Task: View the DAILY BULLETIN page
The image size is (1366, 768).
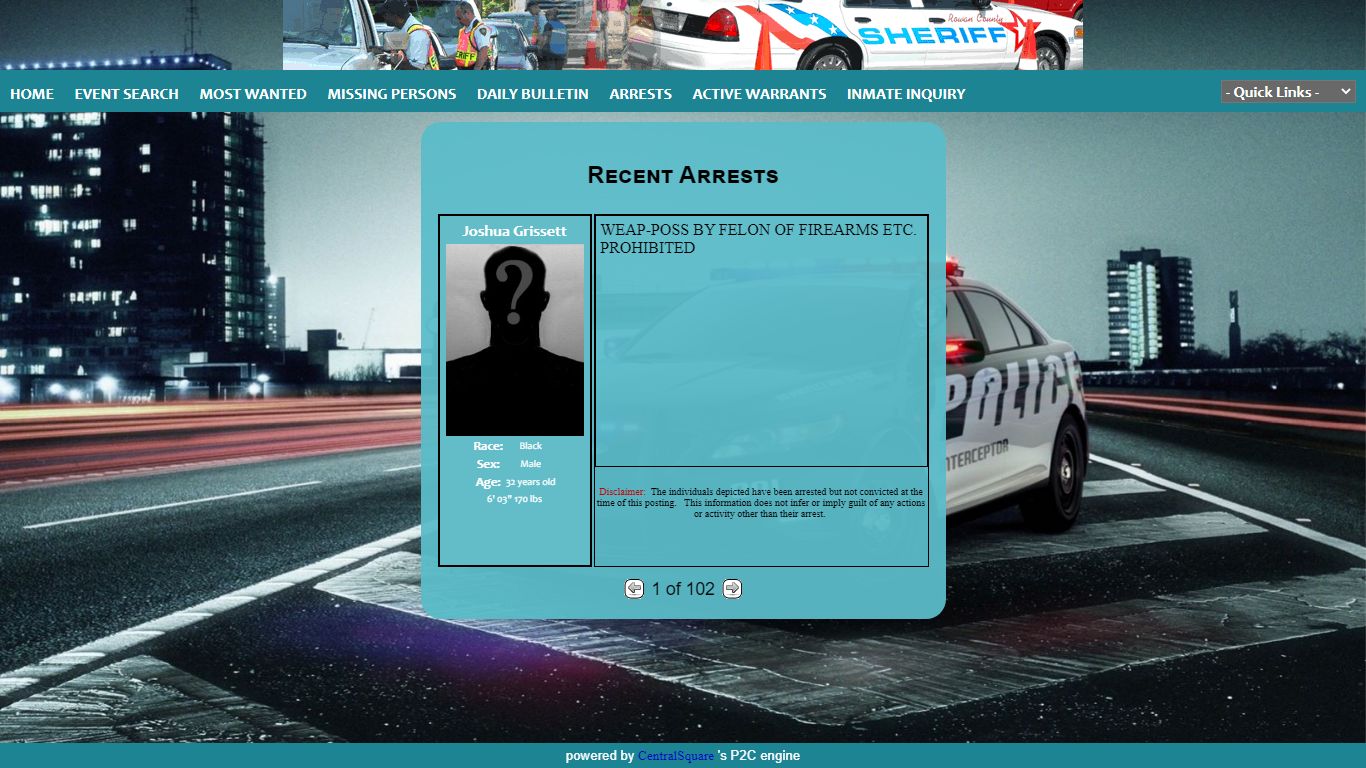Action: coord(532,94)
